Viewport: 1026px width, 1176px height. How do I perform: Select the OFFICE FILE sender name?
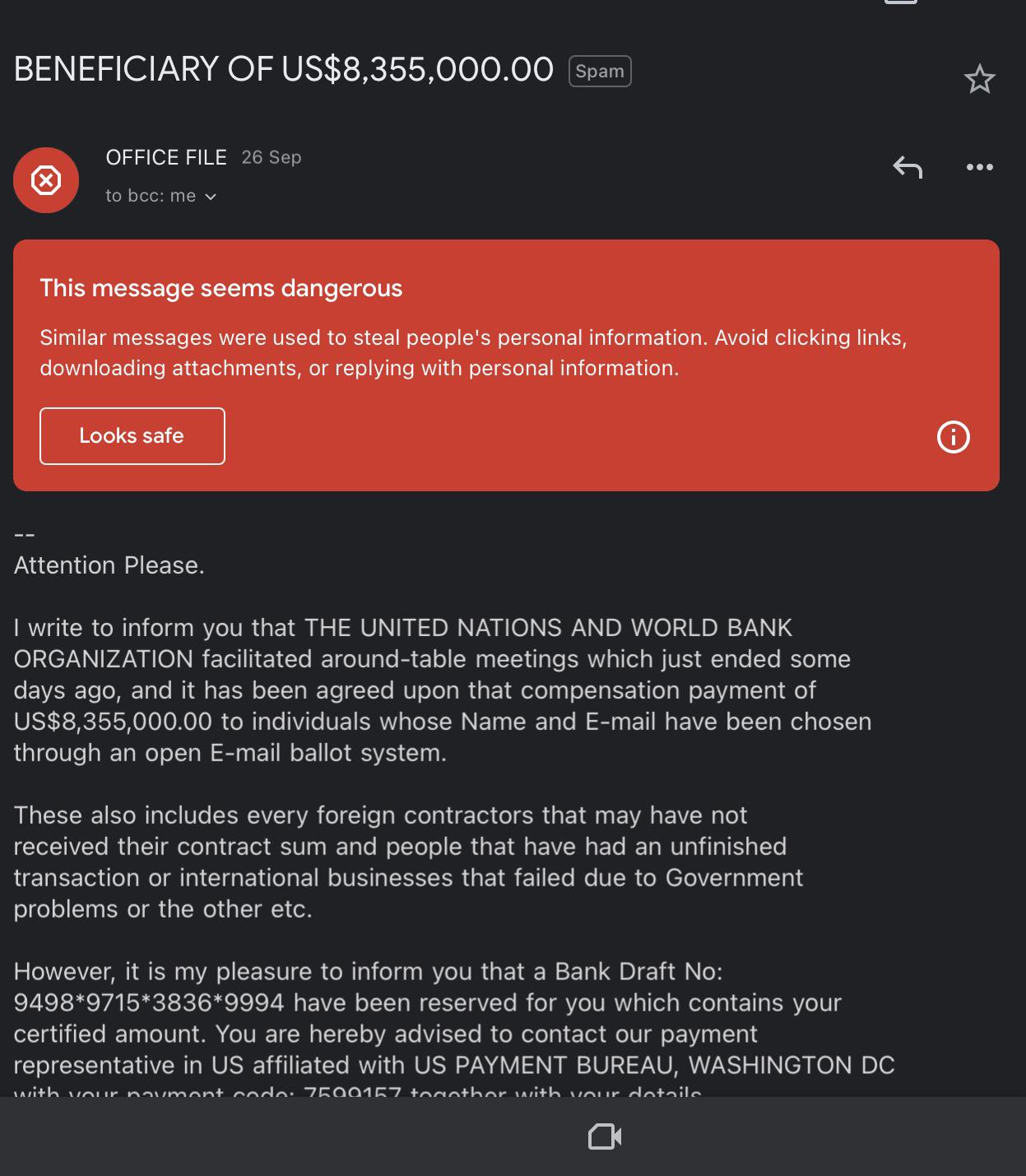tap(166, 157)
